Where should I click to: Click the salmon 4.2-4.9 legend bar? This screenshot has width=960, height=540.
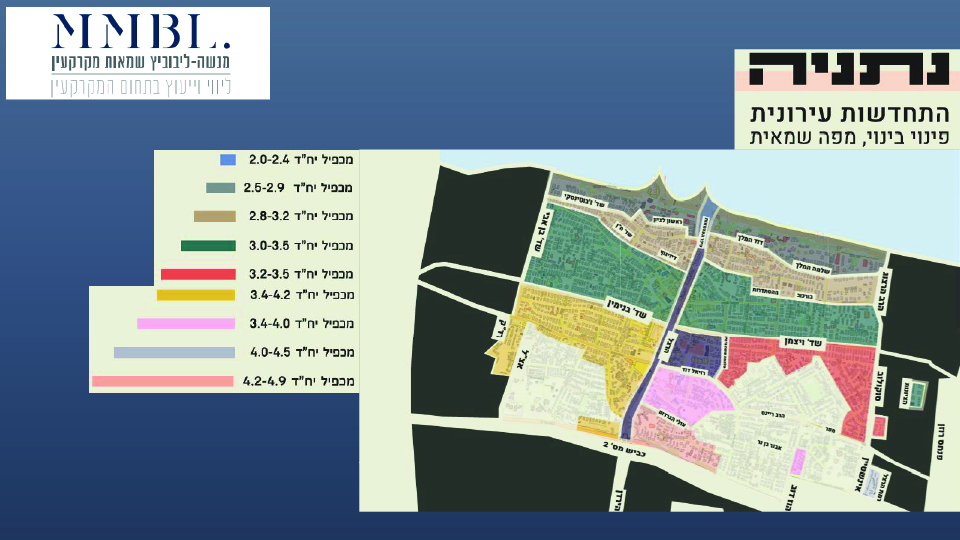click(163, 381)
